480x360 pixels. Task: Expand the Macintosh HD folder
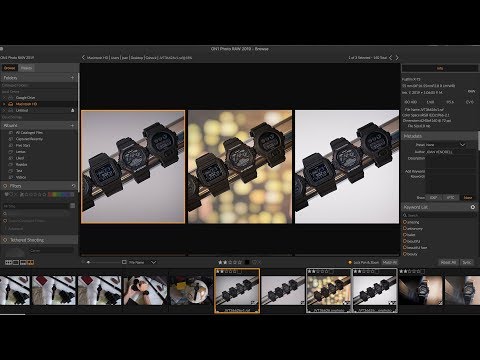coord(4,104)
